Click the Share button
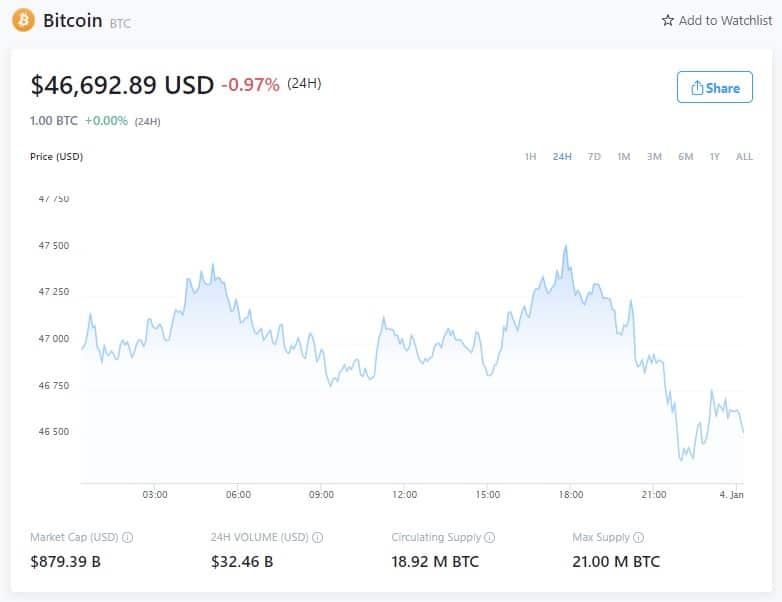Image resolution: width=782 pixels, height=602 pixels. [x=715, y=87]
